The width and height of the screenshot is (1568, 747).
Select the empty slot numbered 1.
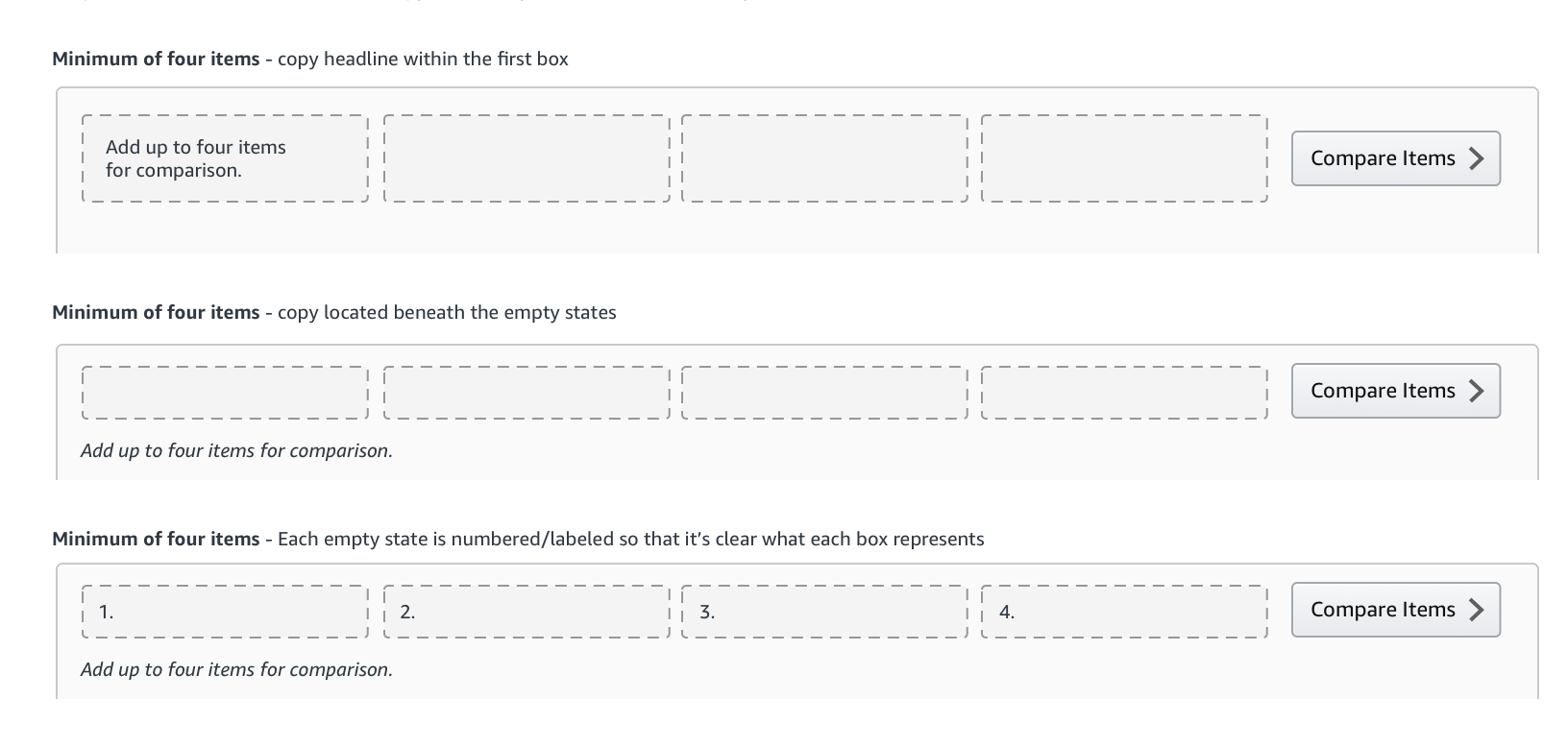pyautogui.click(x=225, y=612)
